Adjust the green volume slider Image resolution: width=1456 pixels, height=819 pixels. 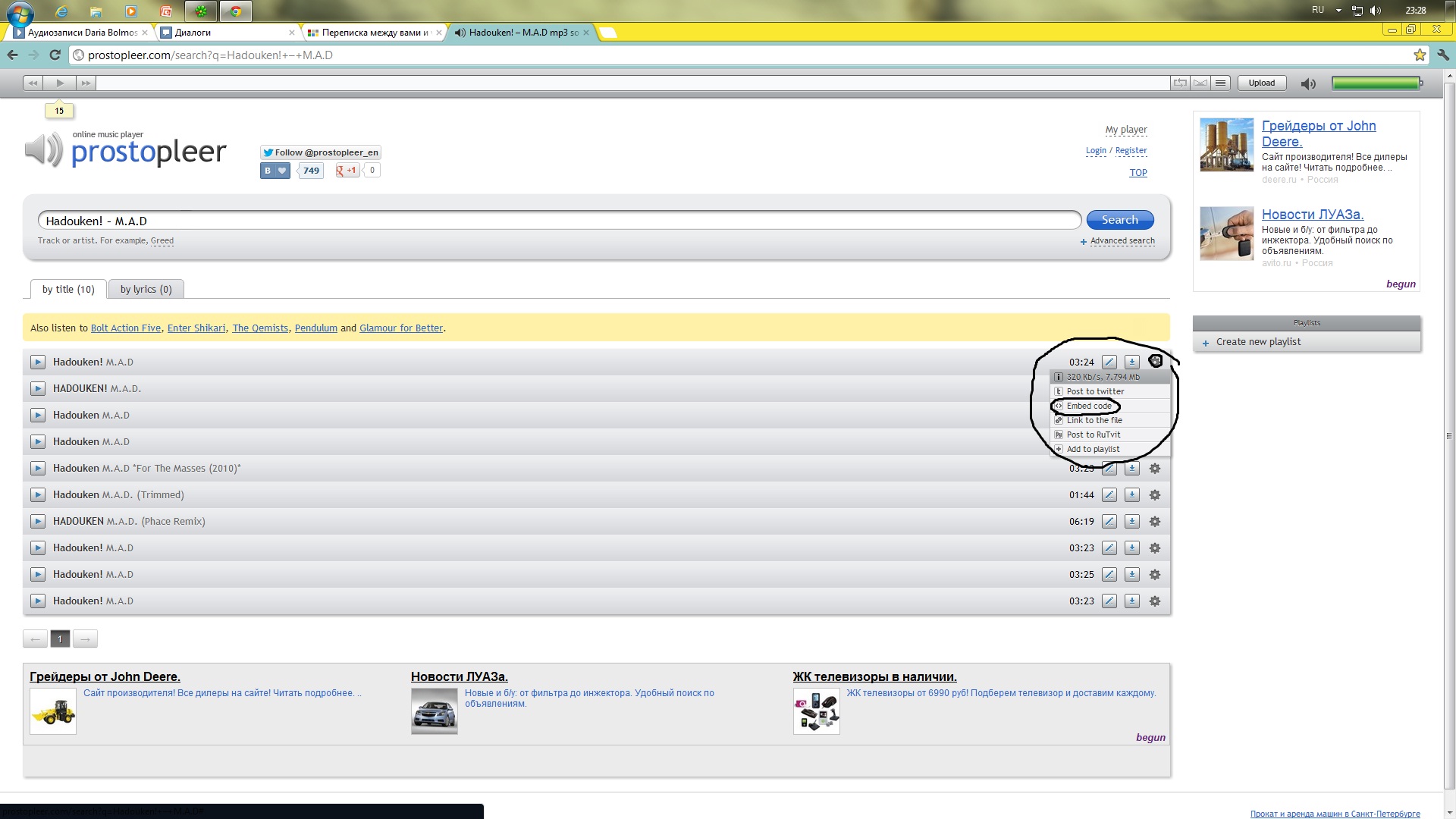1376,83
